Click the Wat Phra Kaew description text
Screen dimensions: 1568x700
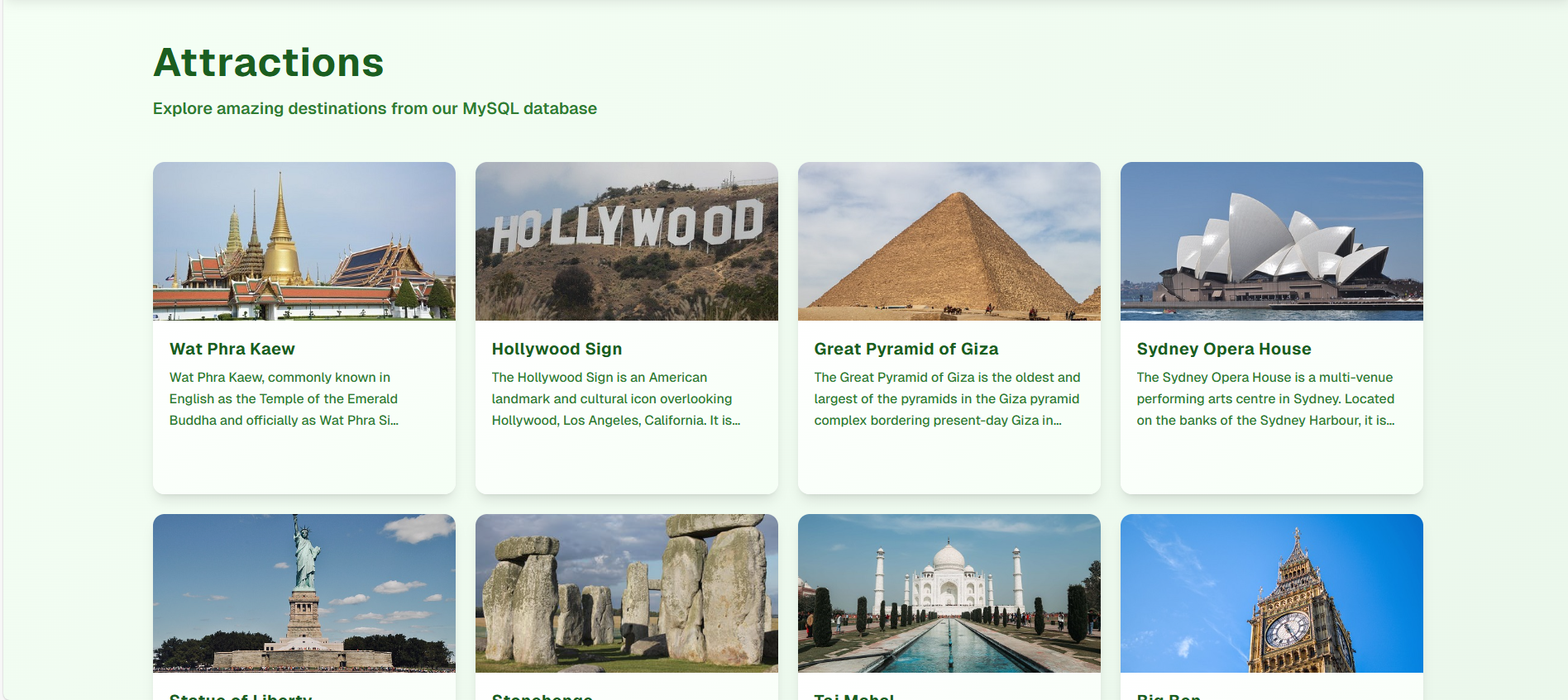(284, 398)
